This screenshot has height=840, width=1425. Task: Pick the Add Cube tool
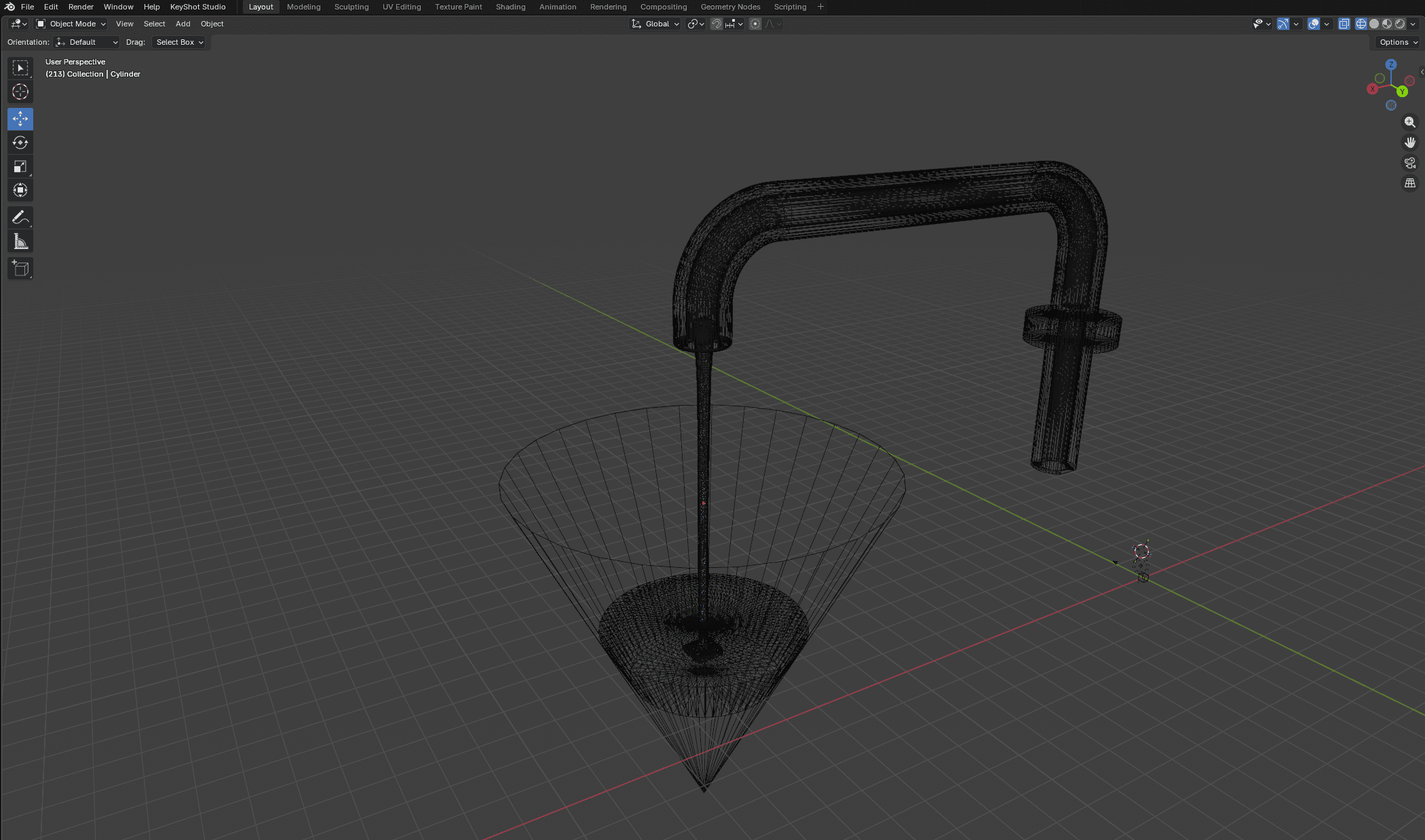click(20, 269)
